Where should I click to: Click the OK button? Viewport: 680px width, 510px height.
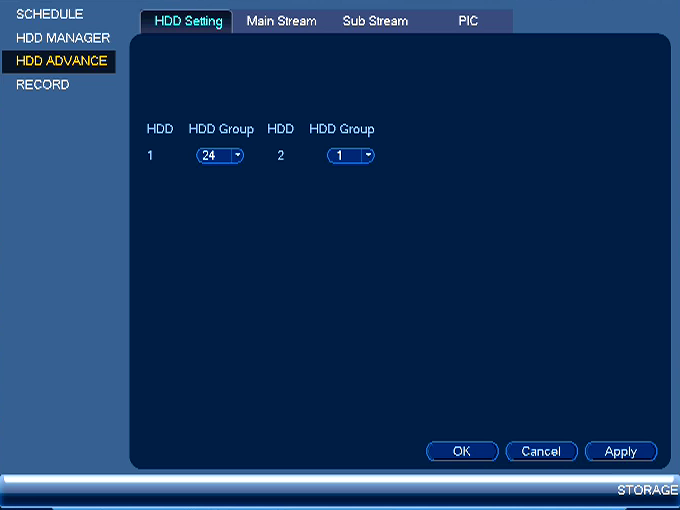point(462,451)
